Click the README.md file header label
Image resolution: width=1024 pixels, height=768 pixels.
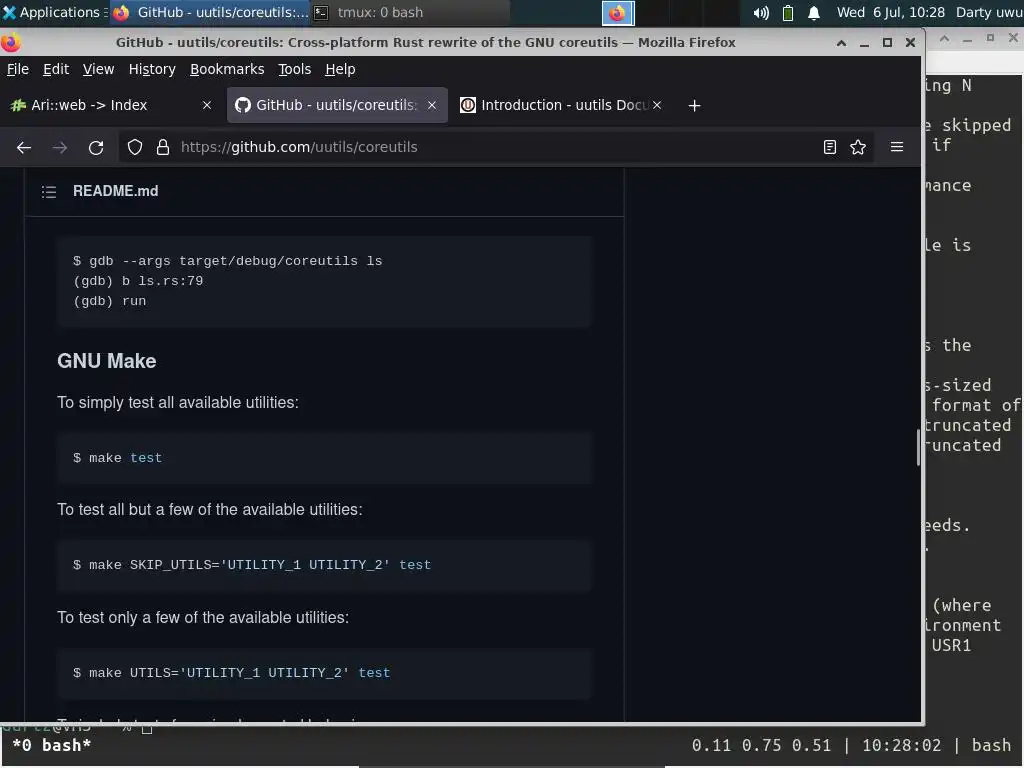pos(116,191)
